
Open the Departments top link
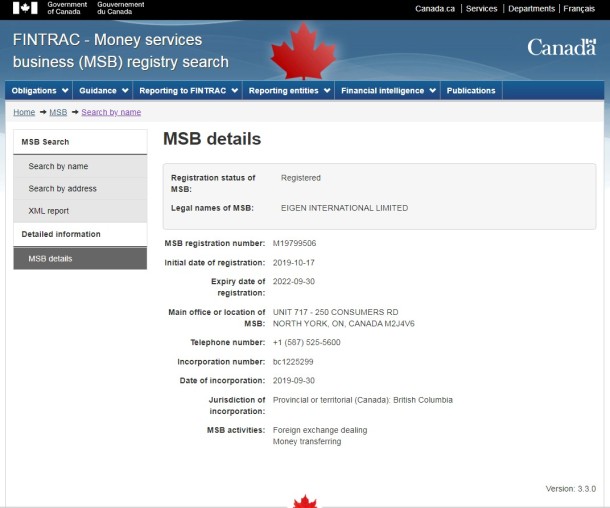click(x=531, y=8)
